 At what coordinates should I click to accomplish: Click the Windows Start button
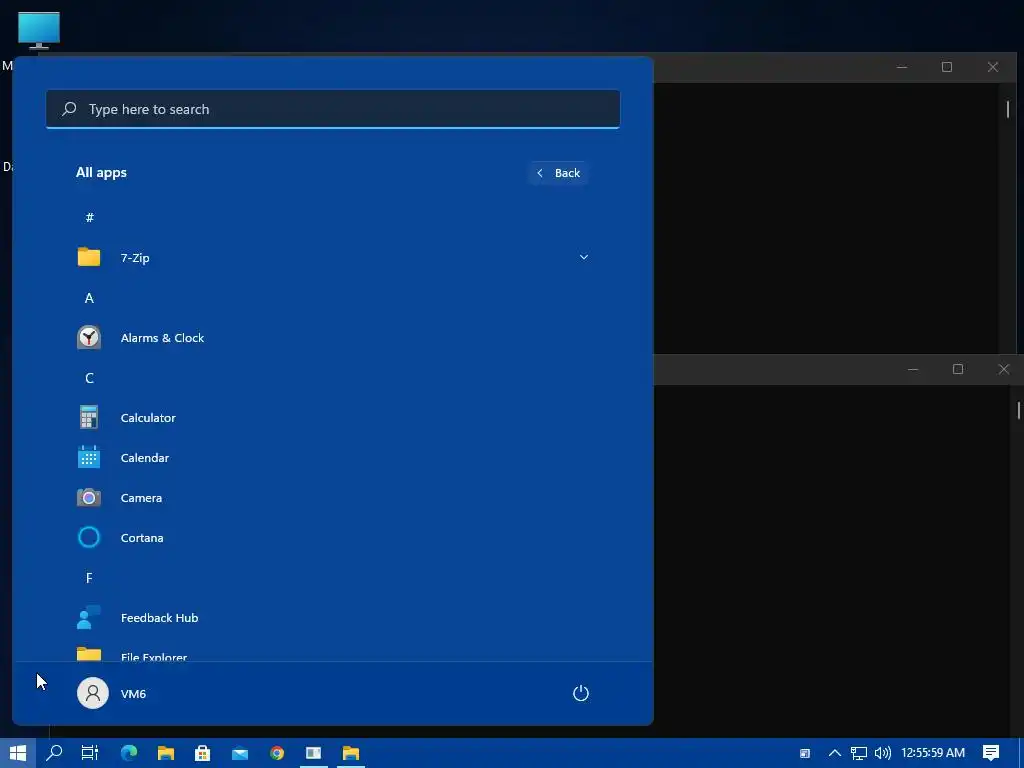(x=18, y=753)
